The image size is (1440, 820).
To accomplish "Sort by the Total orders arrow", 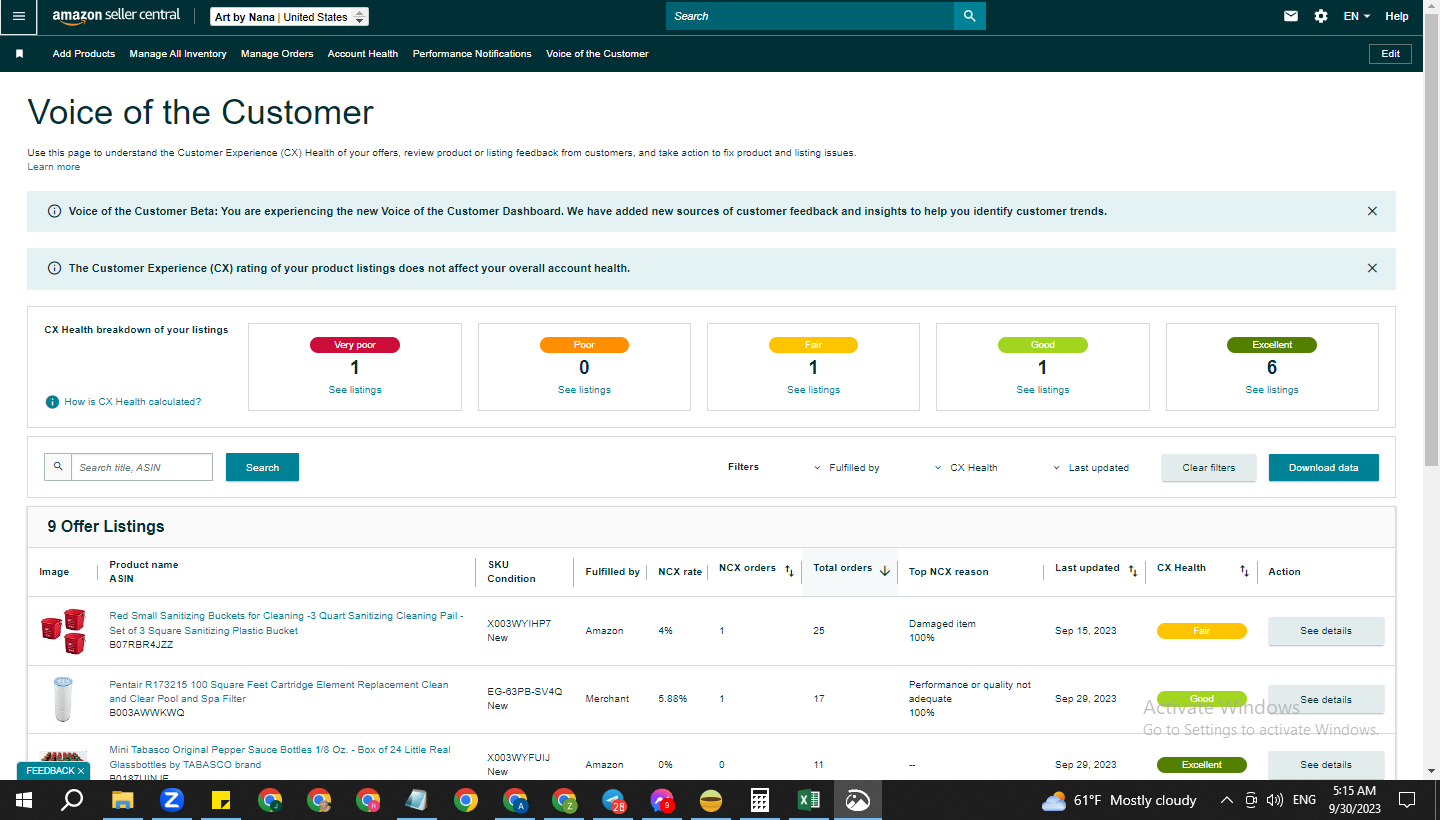I will tap(884, 570).
